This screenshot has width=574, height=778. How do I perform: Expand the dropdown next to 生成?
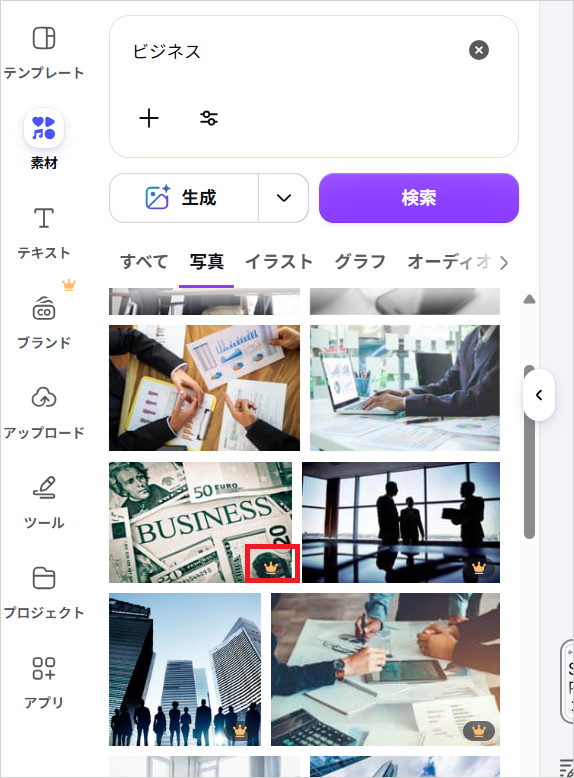pyautogui.click(x=284, y=198)
